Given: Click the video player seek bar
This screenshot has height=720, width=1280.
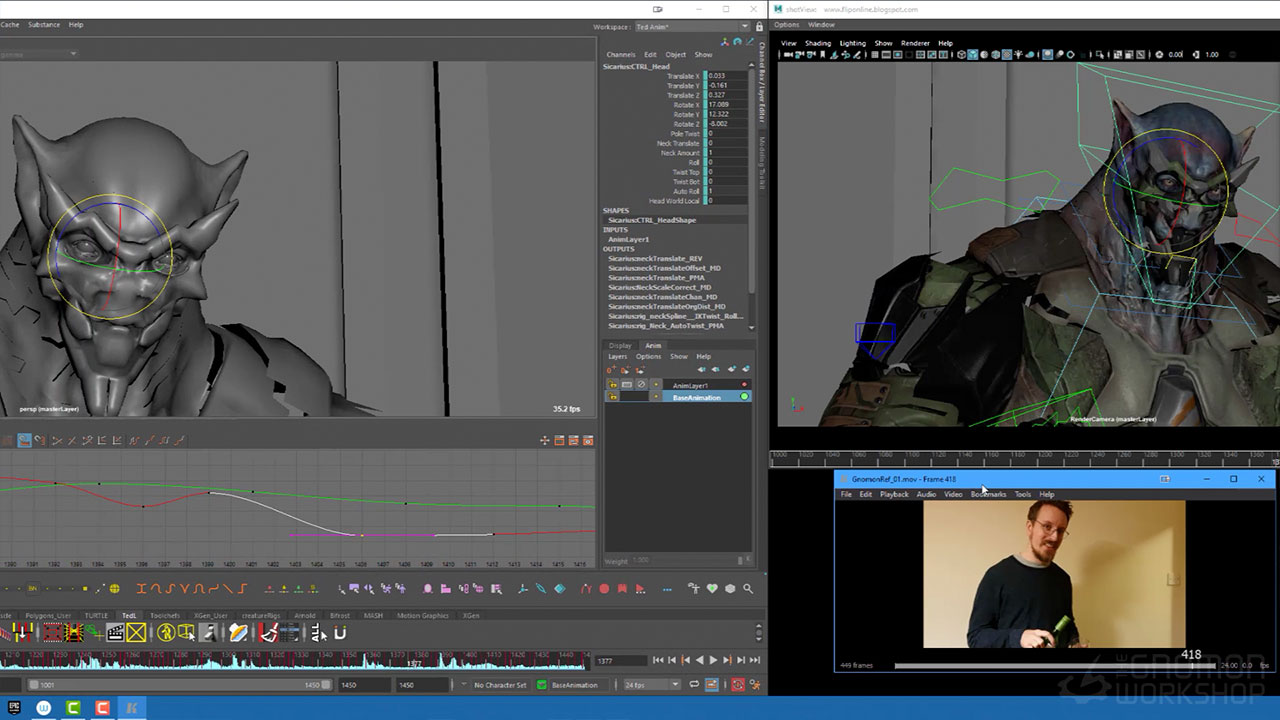Looking at the screenshot, I should (x=1050, y=665).
